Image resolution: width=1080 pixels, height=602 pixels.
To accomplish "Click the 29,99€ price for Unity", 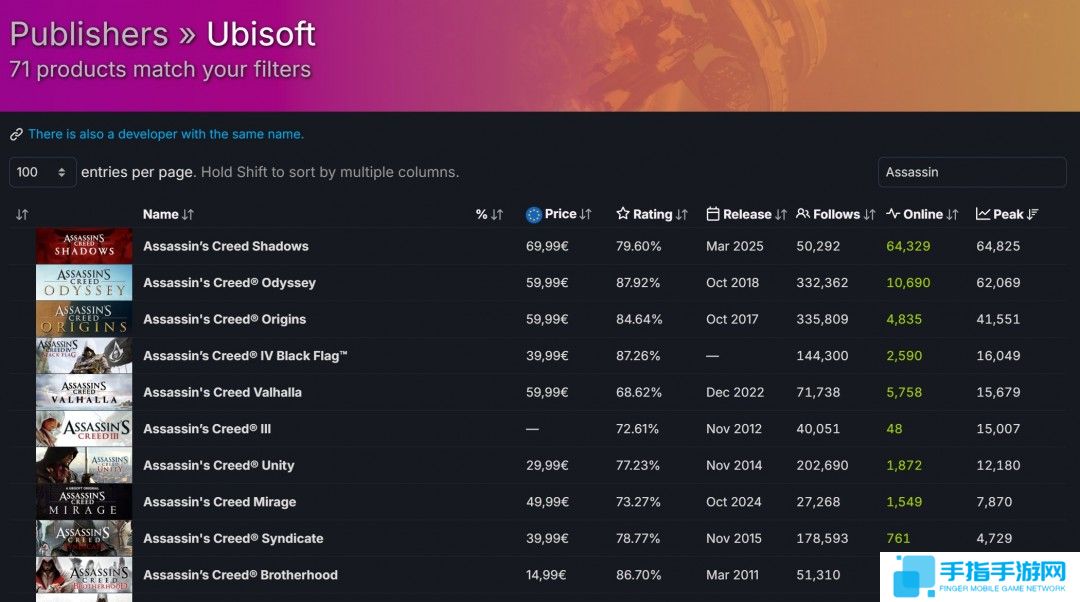I will [548, 465].
